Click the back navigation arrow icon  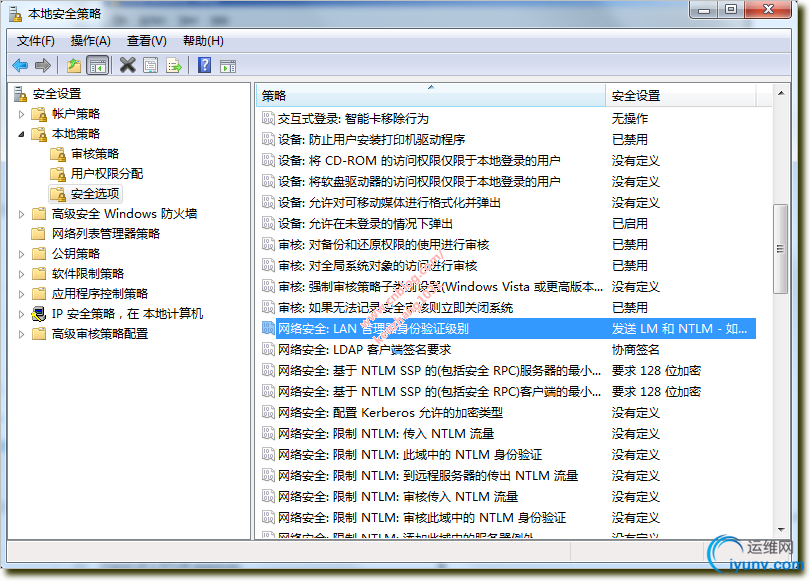(x=20, y=65)
